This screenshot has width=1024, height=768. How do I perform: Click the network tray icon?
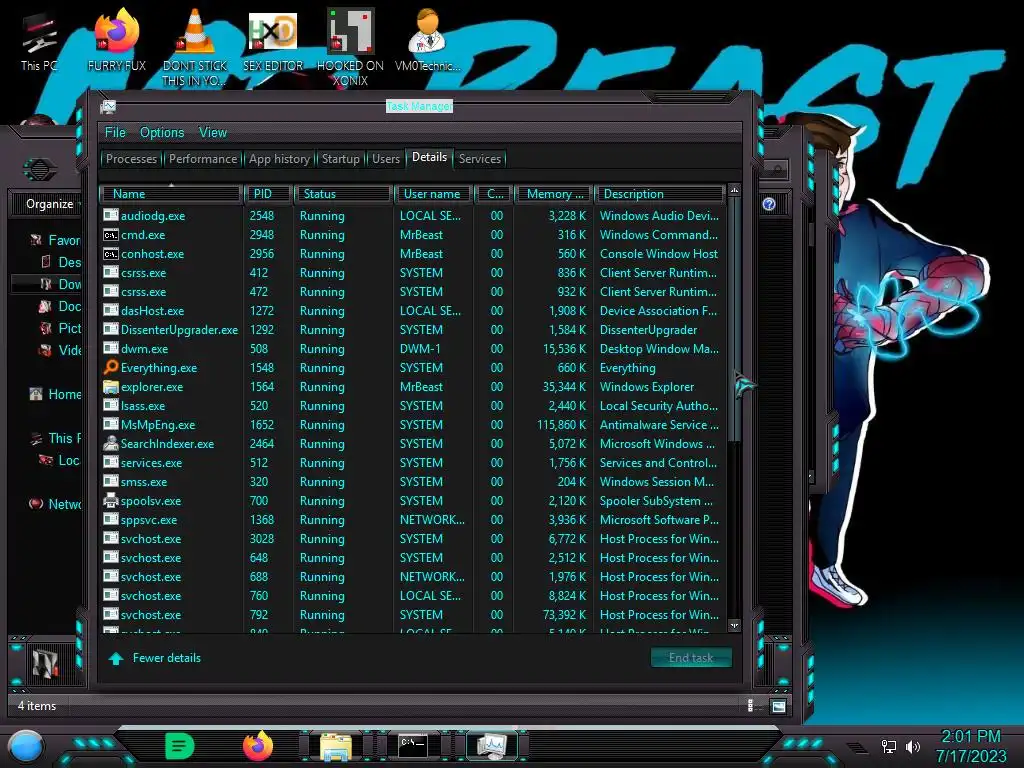(888, 746)
